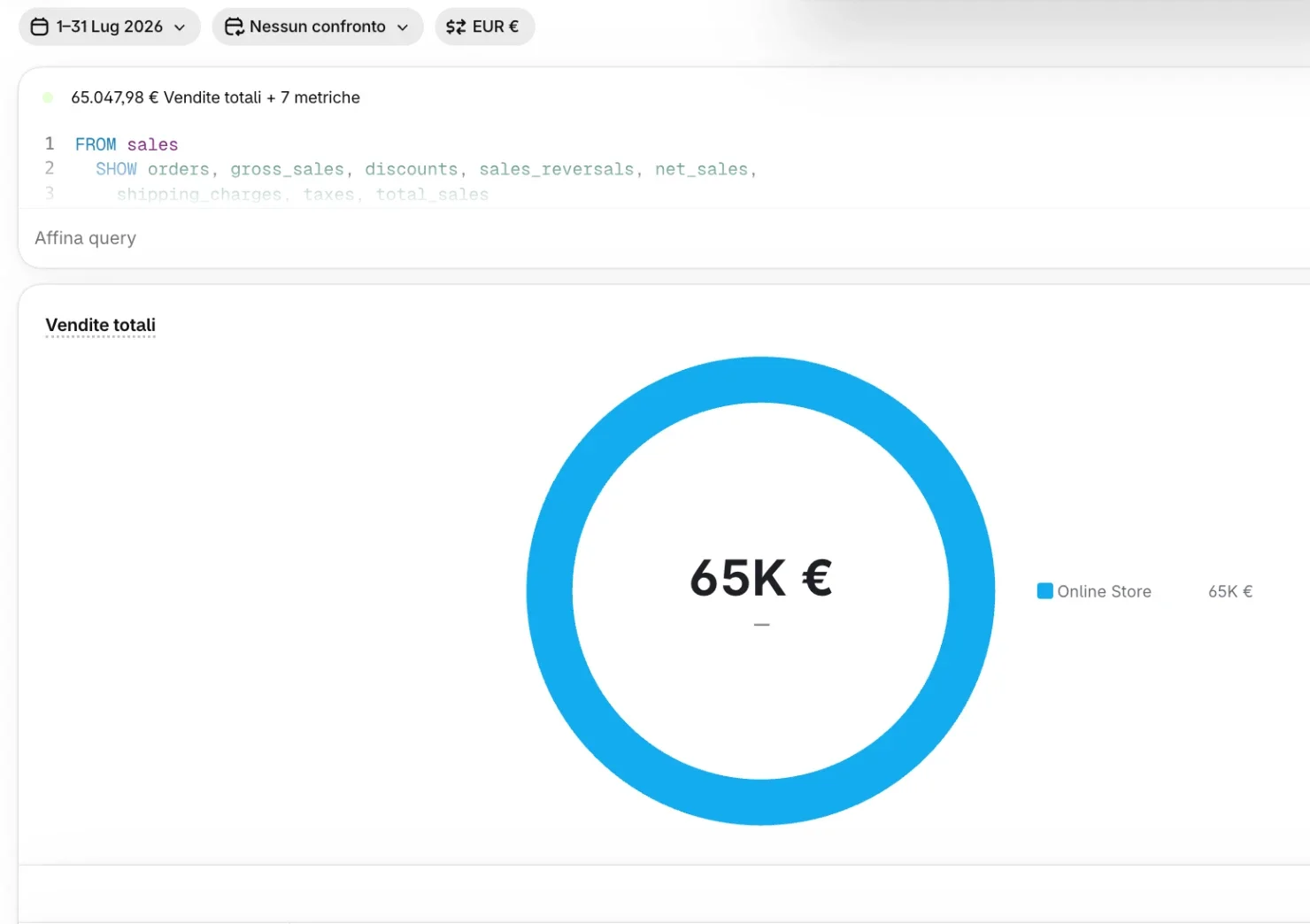Click the comparison calendar icon beside Nessun confronto
Image resolution: width=1310 pixels, height=924 pixels.
click(234, 27)
